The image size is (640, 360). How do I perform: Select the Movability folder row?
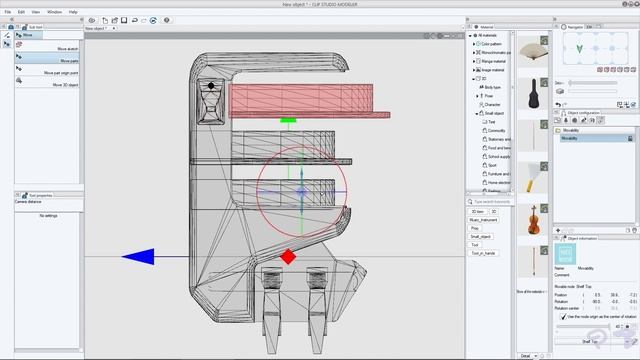pyautogui.click(x=595, y=130)
